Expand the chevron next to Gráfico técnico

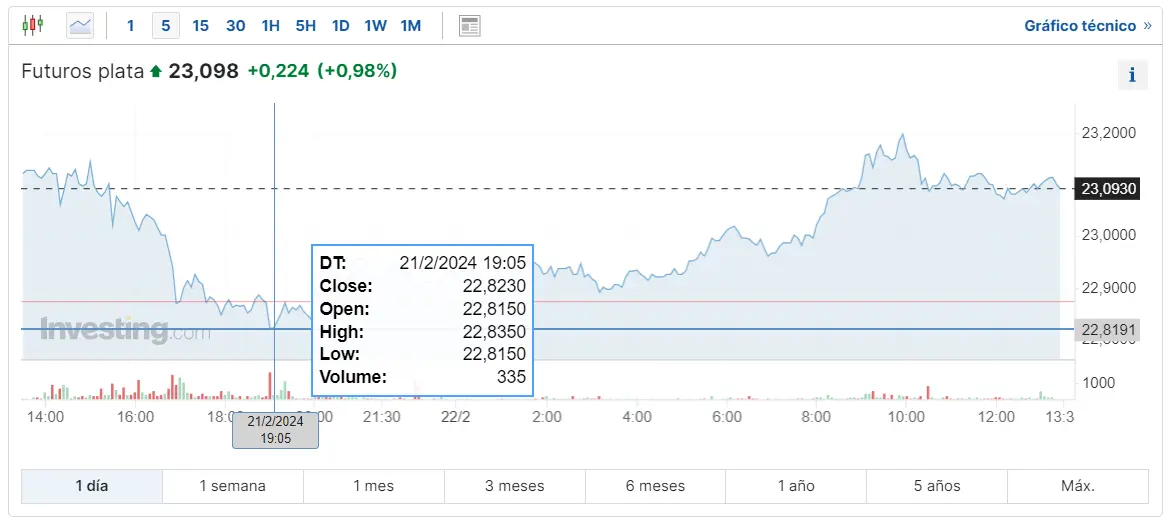(x=1147, y=26)
